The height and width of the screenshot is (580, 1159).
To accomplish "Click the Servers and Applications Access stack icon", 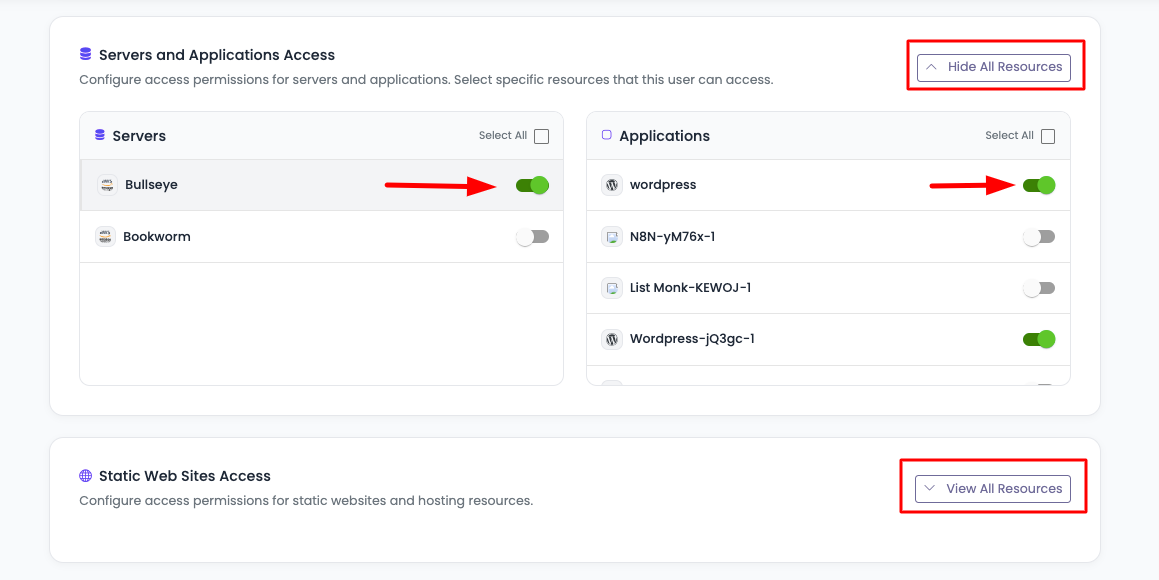I will coord(86,55).
